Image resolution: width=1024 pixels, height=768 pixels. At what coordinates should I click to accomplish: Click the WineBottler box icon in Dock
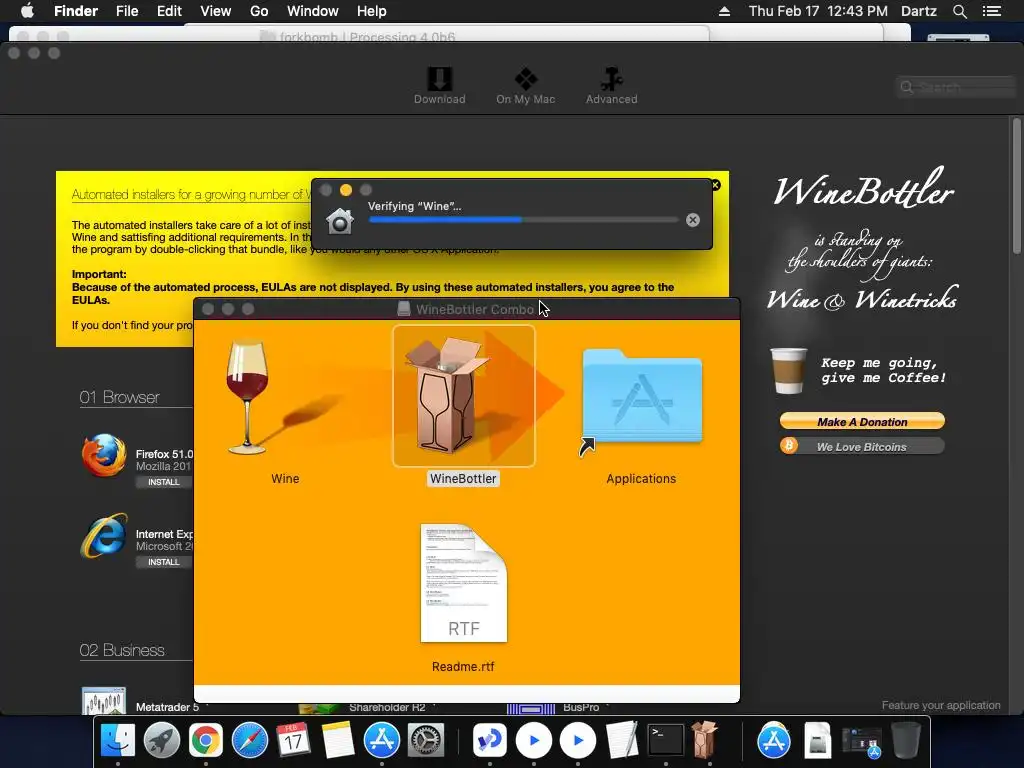(705, 739)
